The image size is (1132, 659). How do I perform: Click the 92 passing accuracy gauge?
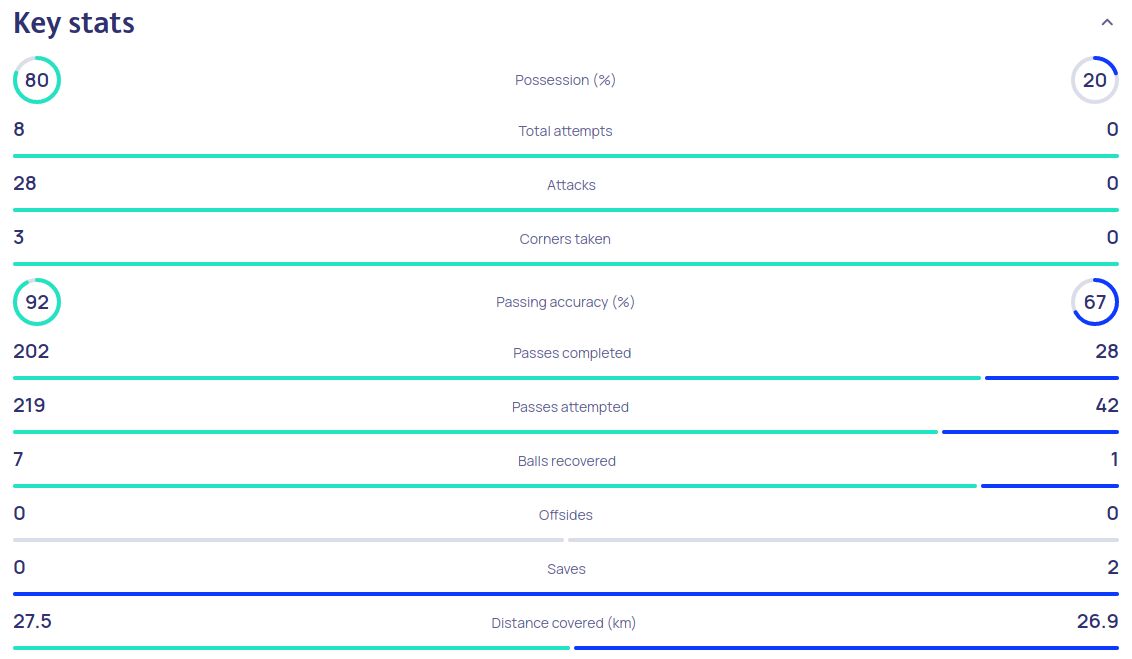point(37,302)
